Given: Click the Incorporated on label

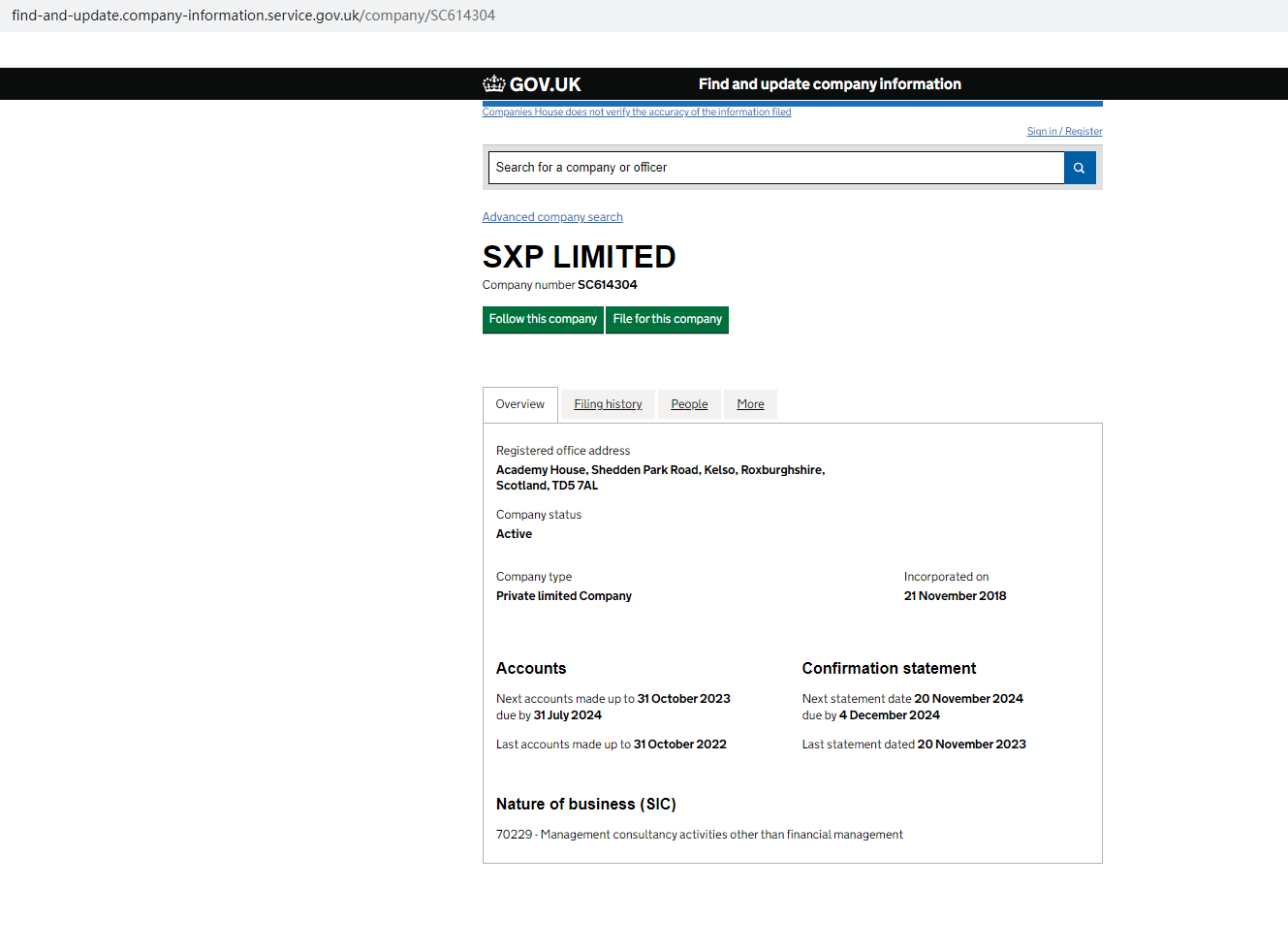Looking at the screenshot, I should point(947,577).
